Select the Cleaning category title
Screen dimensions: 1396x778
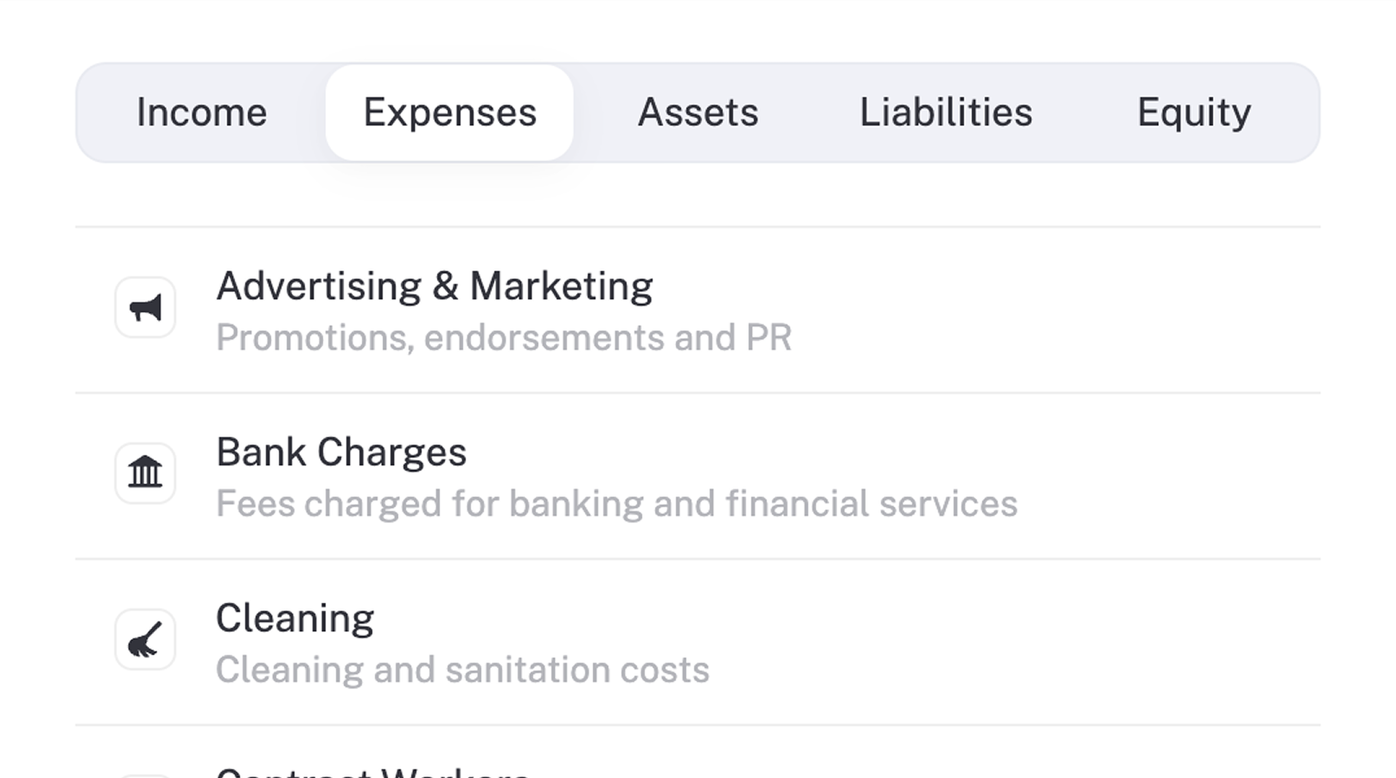295,619
